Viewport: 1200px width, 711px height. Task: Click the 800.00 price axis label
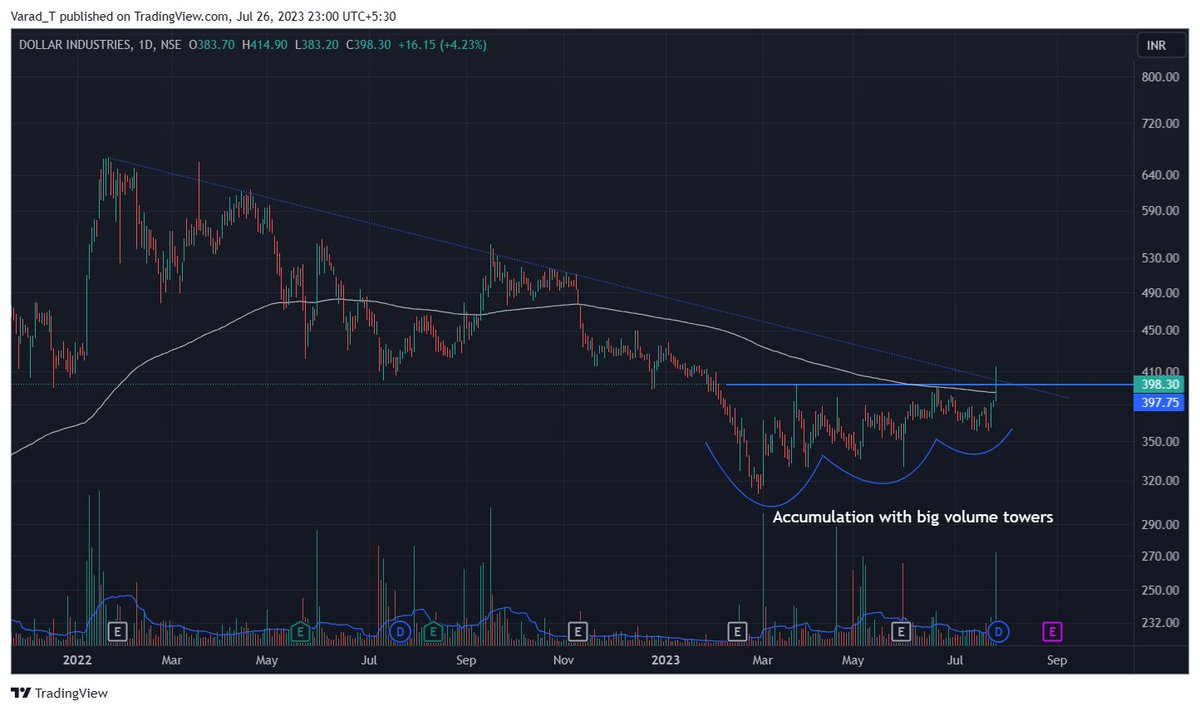pos(1161,77)
